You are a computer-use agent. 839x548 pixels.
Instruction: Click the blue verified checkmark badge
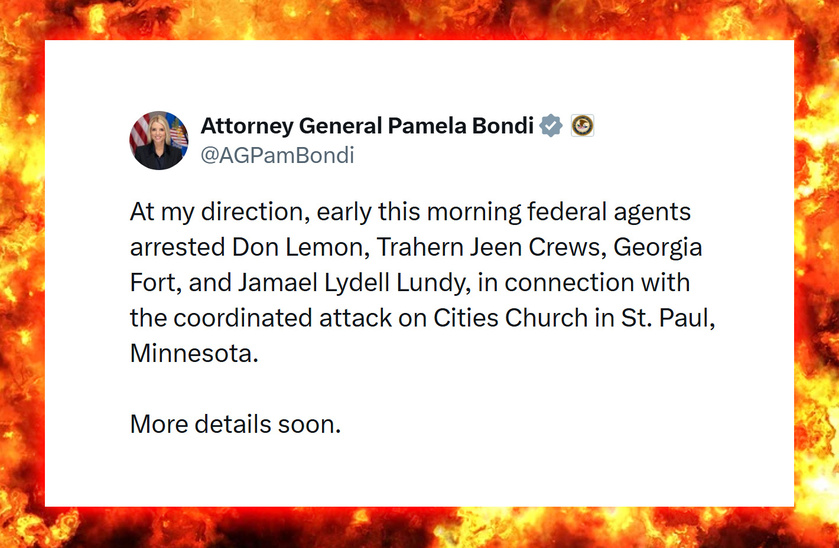(551, 126)
